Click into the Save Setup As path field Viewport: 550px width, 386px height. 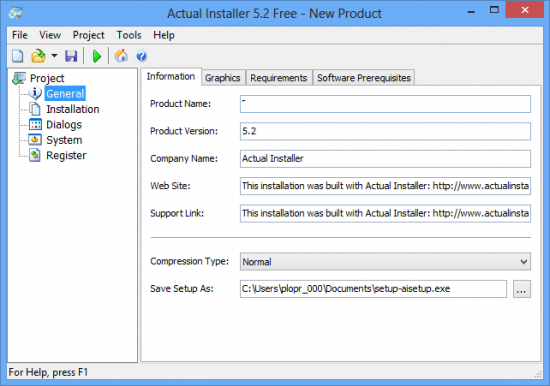click(373, 289)
